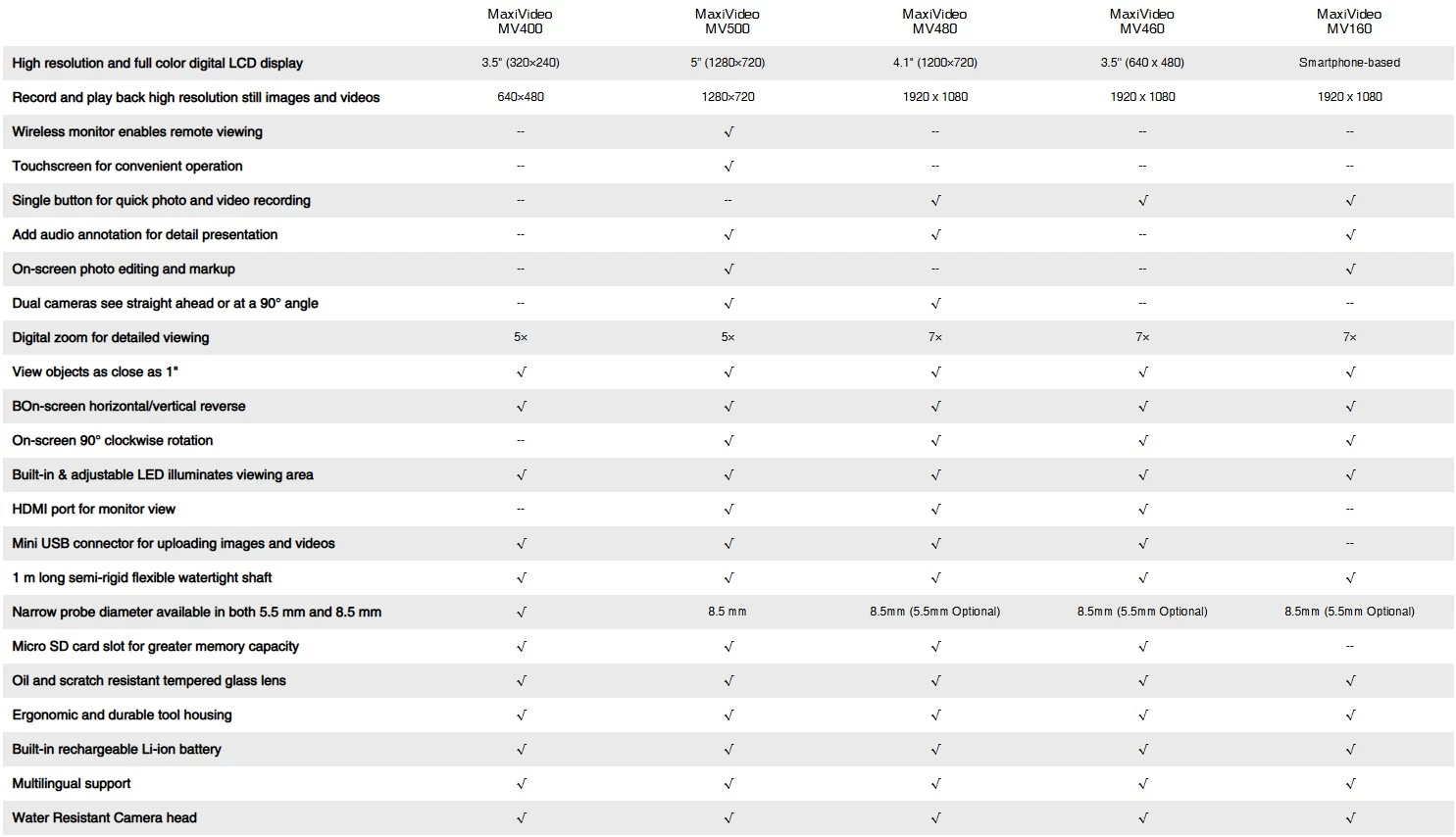
Task: Click MV500's '8.5 mm' probe diameter cell
Action: [727, 612]
